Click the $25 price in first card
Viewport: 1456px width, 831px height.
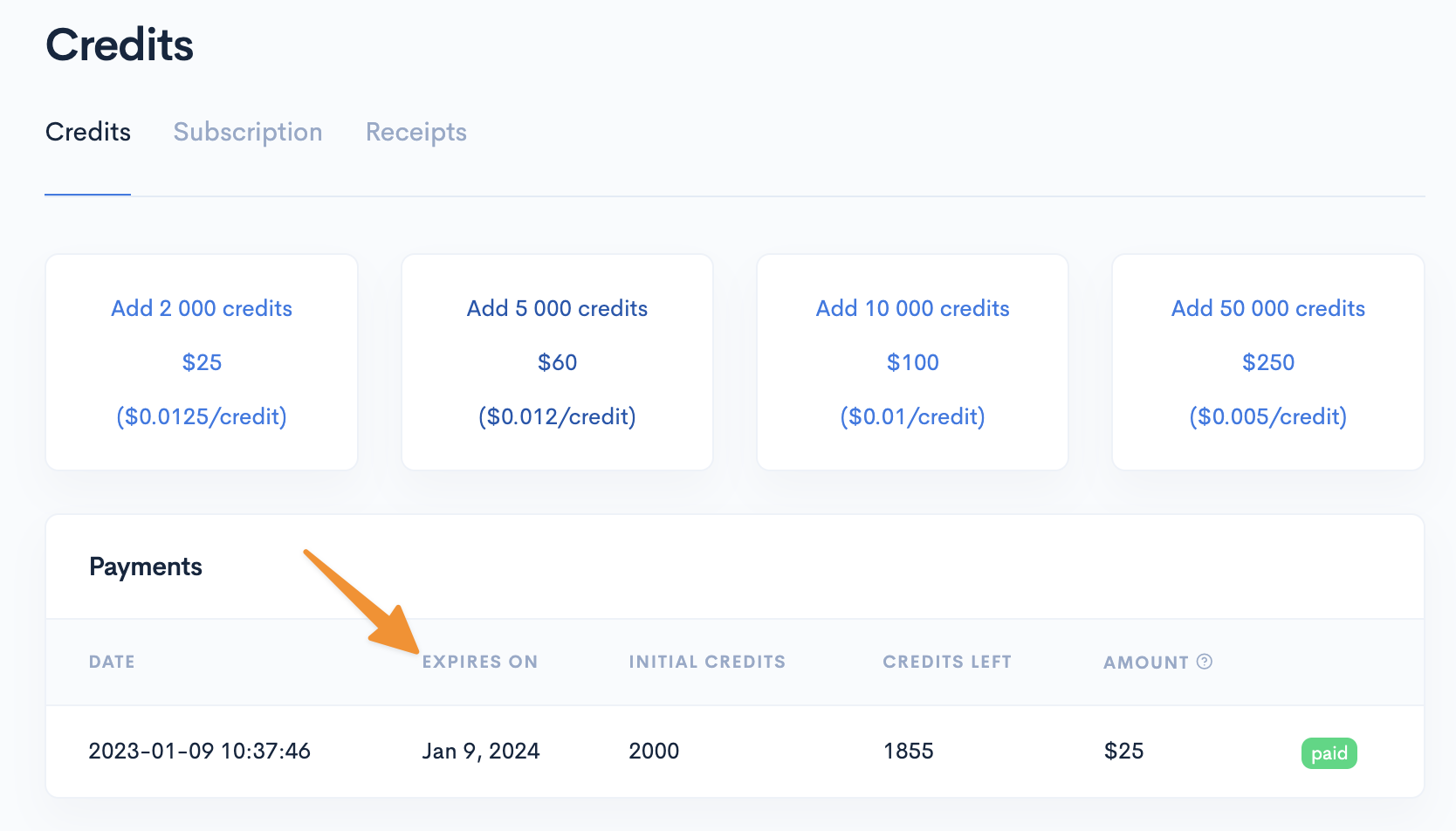click(x=202, y=362)
